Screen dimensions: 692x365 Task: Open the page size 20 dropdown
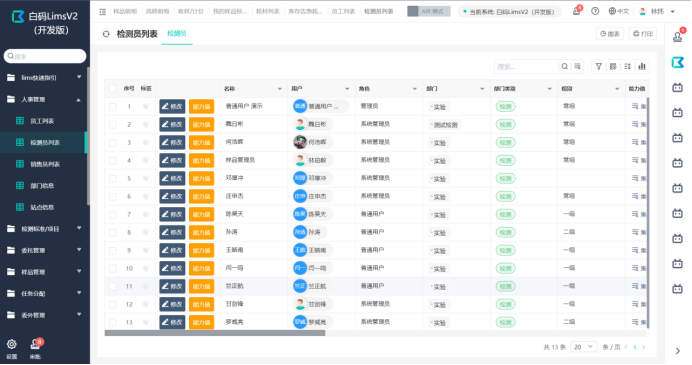pyautogui.click(x=583, y=347)
